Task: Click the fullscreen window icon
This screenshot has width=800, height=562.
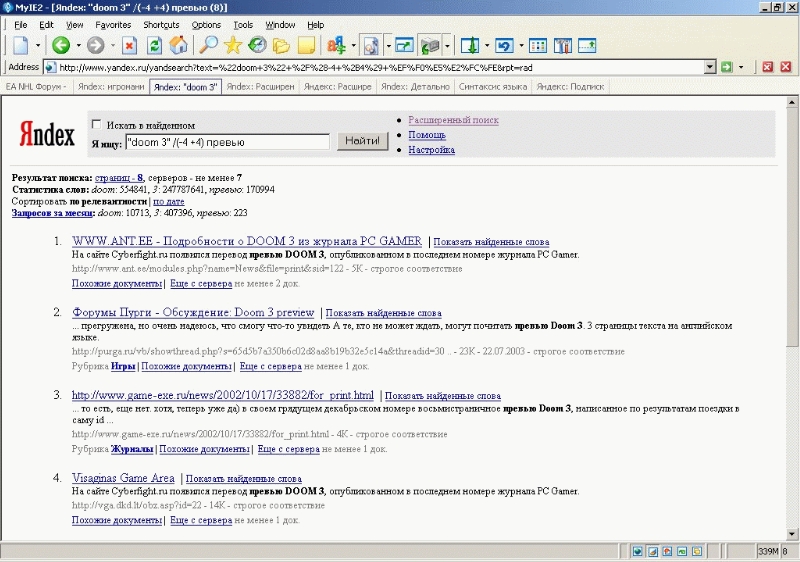Action: pos(404,45)
